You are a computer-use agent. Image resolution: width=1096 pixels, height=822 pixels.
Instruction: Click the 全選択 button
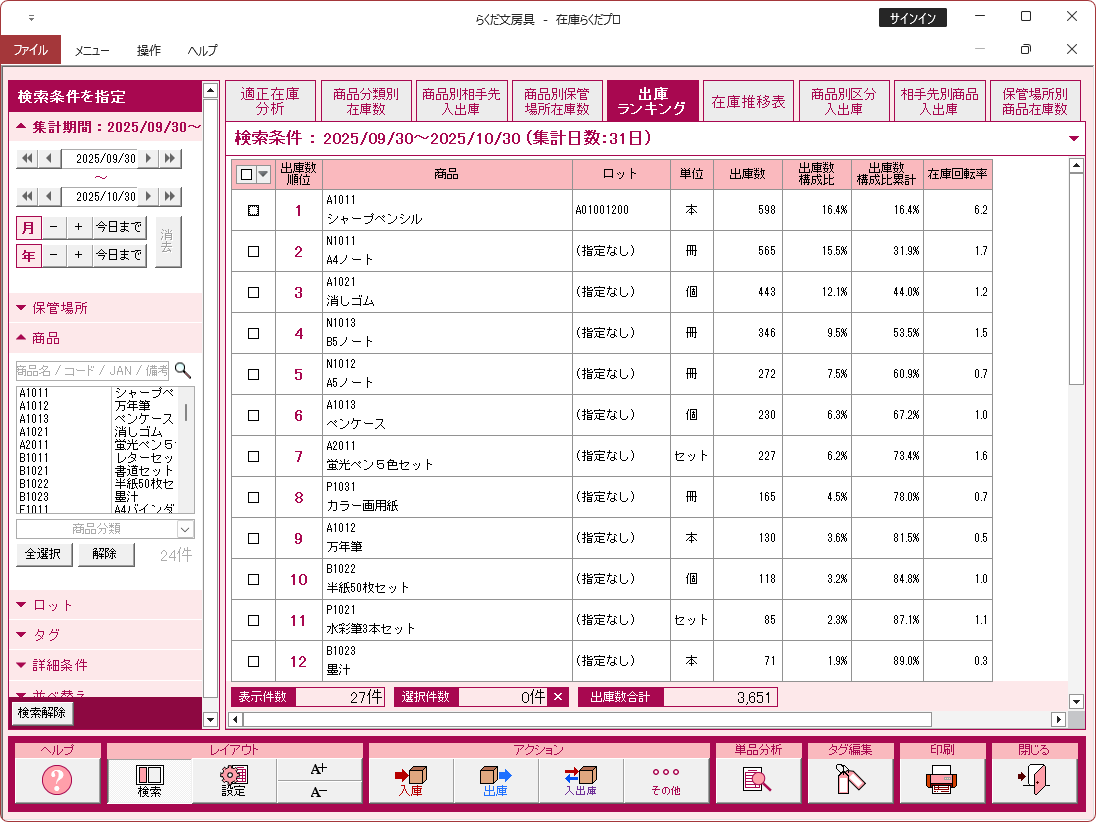[x=44, y=555]
